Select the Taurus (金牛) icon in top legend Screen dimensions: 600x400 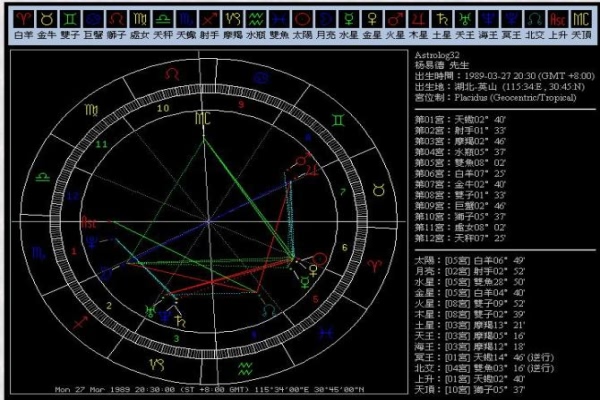[x=47, y=19]
